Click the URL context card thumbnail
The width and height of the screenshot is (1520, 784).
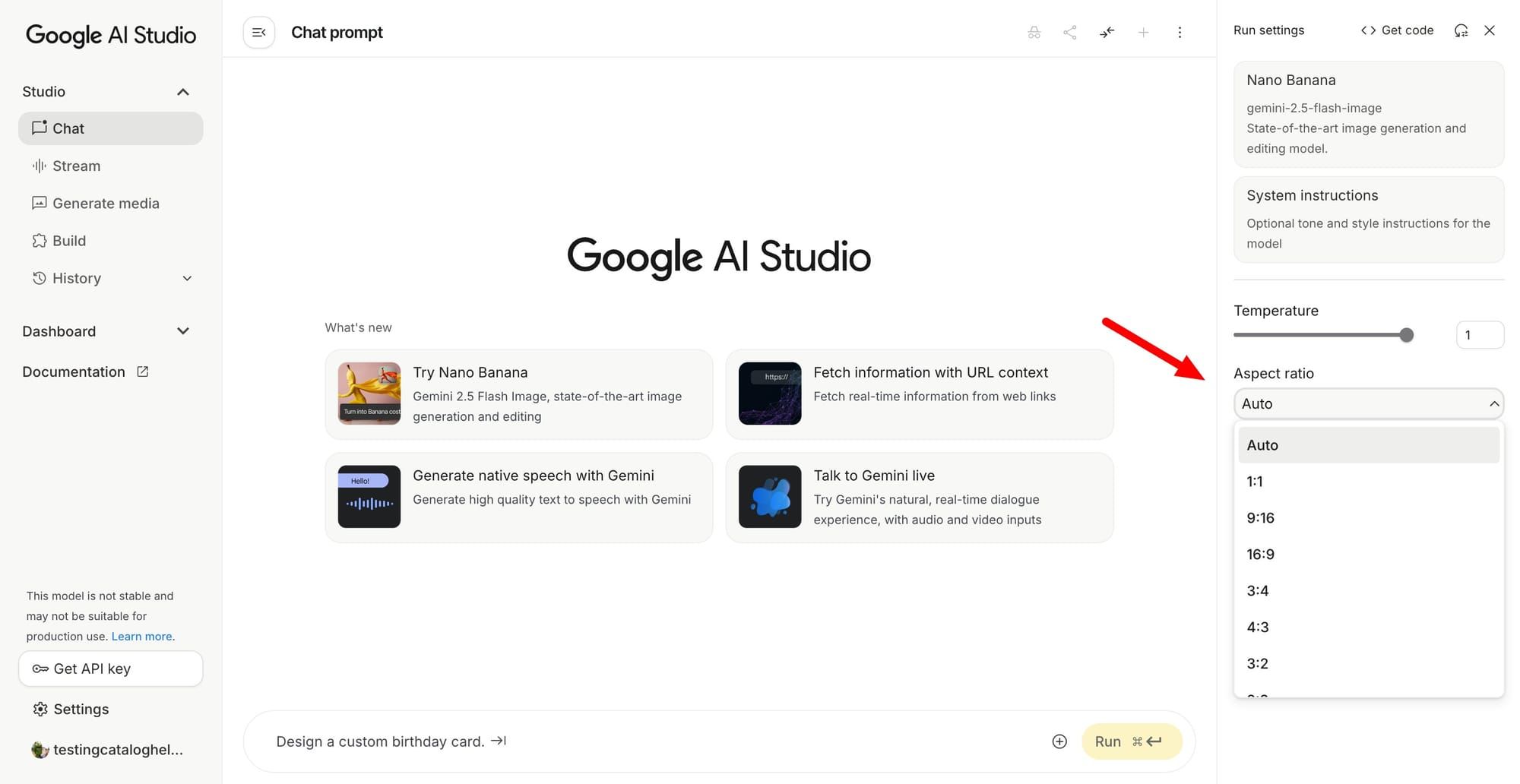tap(770, 394)
